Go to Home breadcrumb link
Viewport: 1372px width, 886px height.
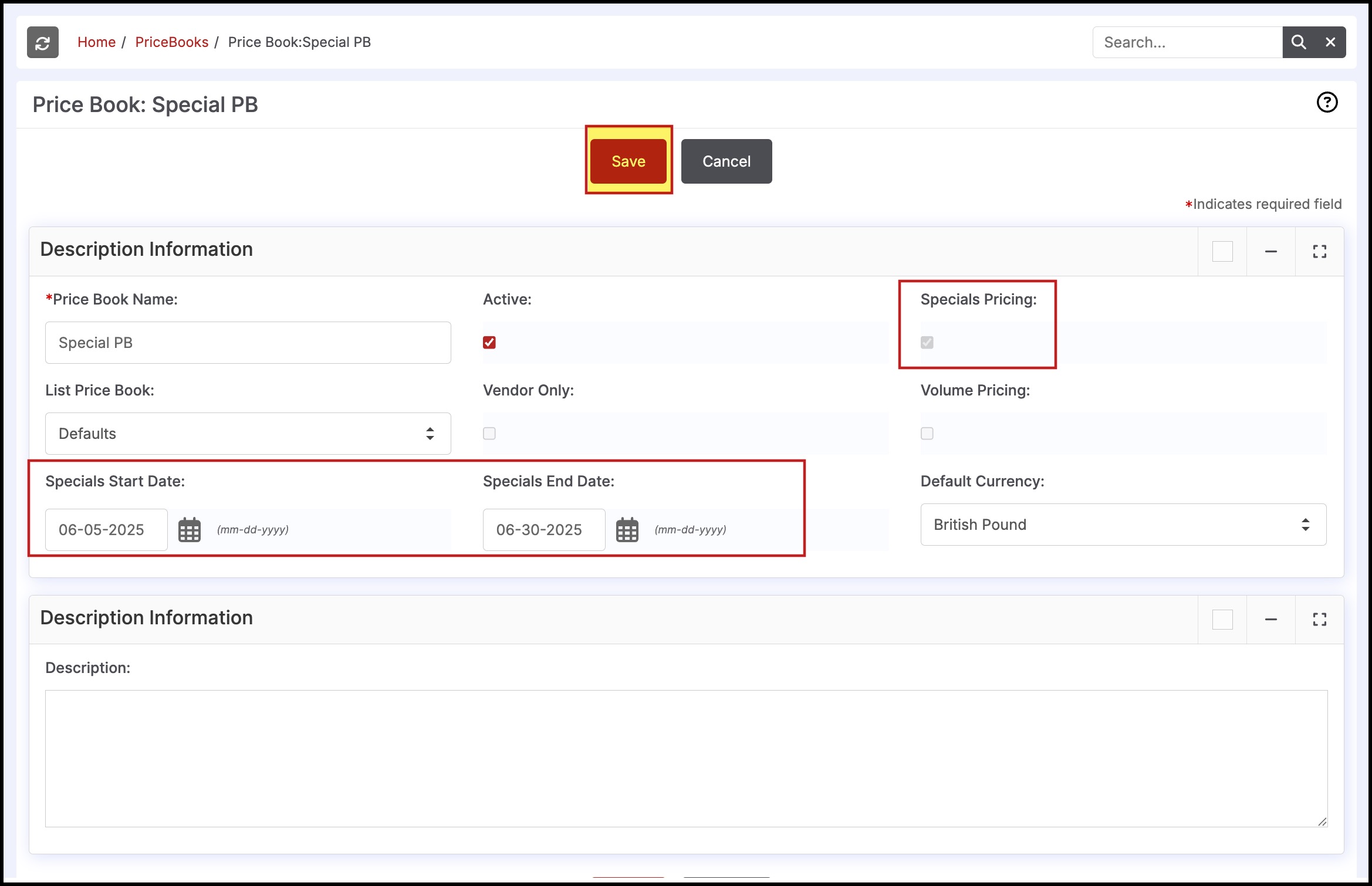pos(96,42)
